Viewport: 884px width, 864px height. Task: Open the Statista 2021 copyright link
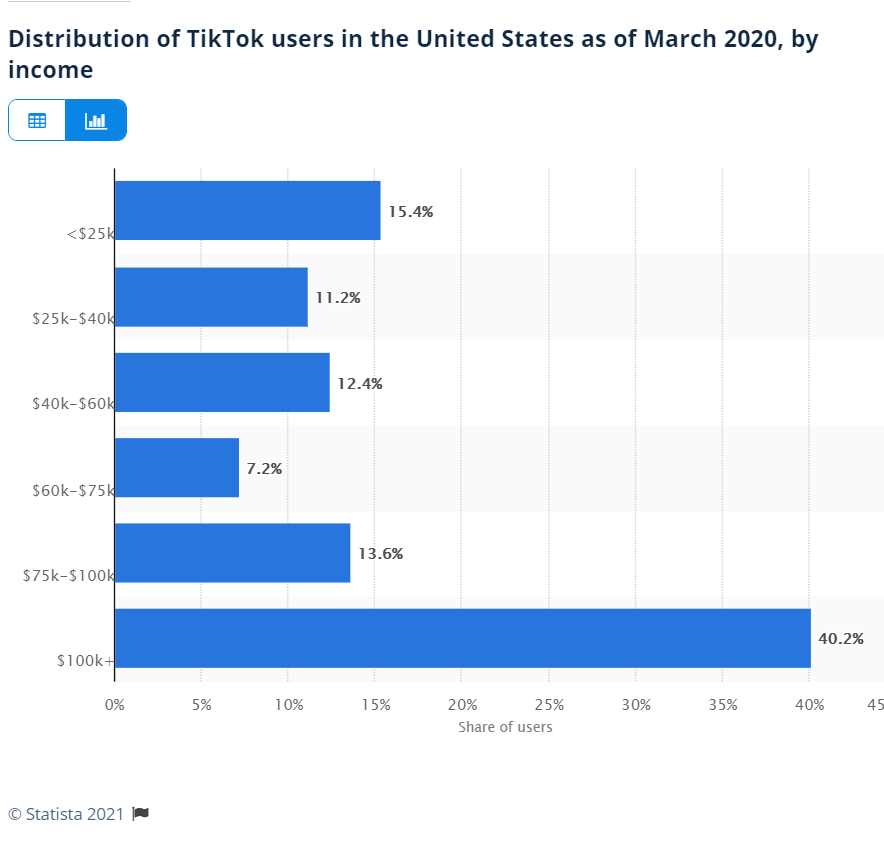65,814
